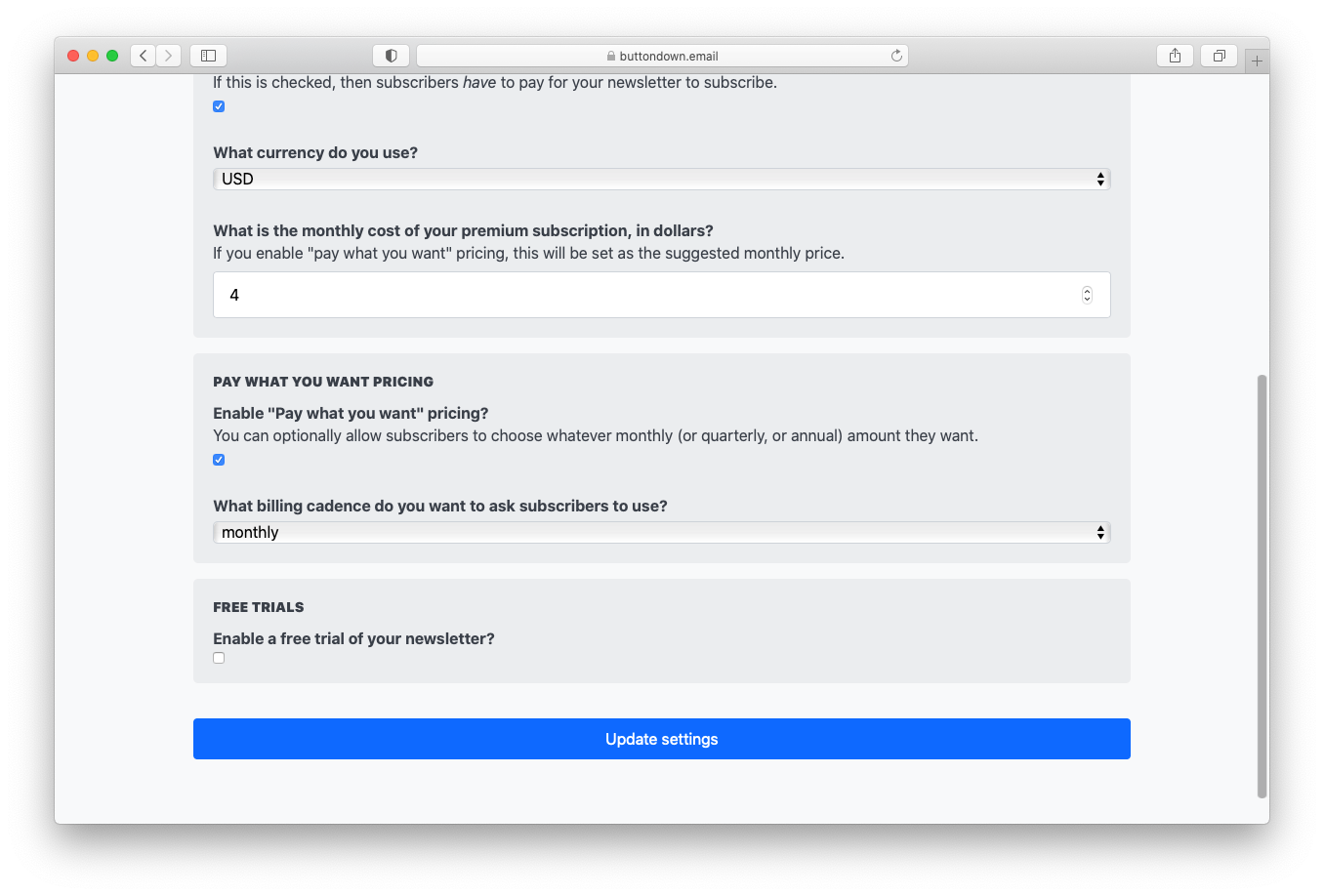Click the buttondown.email address bar
This screenshot has height=896, width=1324.
click(662, 56)
